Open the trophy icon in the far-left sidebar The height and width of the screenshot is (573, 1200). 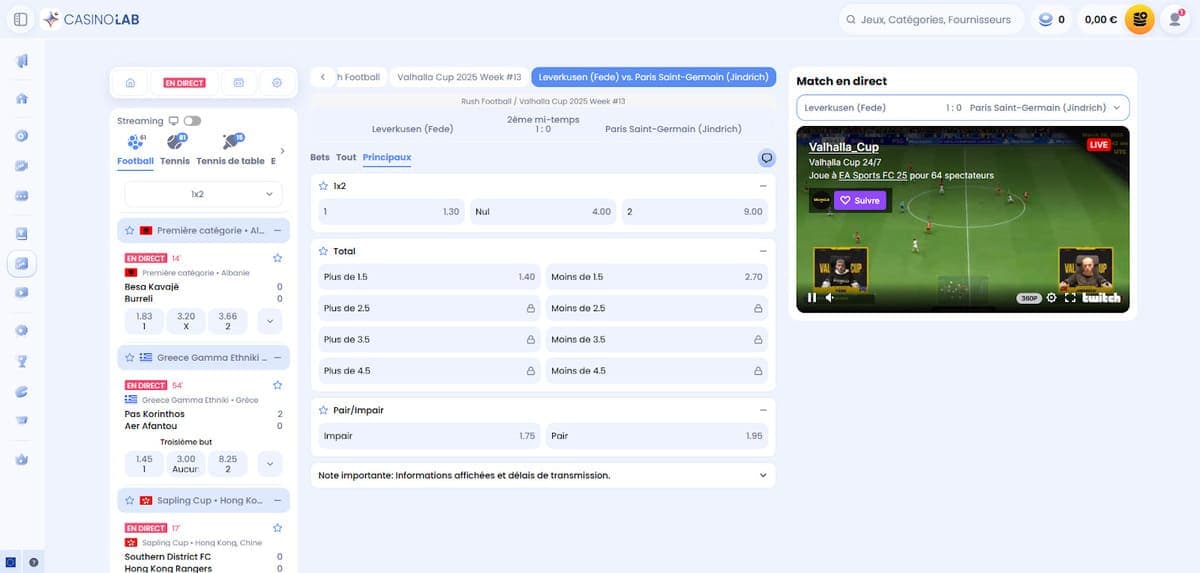pyautogui.click(x=22, y=361)
